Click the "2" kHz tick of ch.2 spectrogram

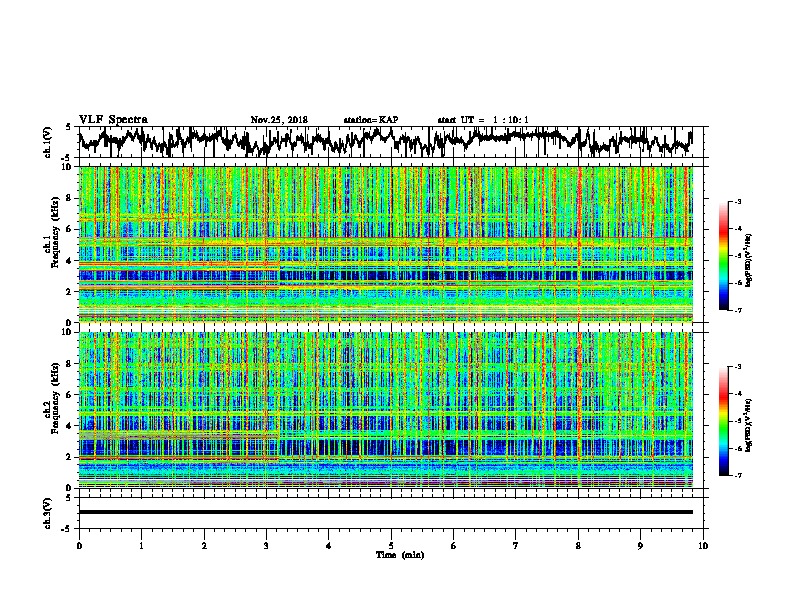tap(70, 457)
